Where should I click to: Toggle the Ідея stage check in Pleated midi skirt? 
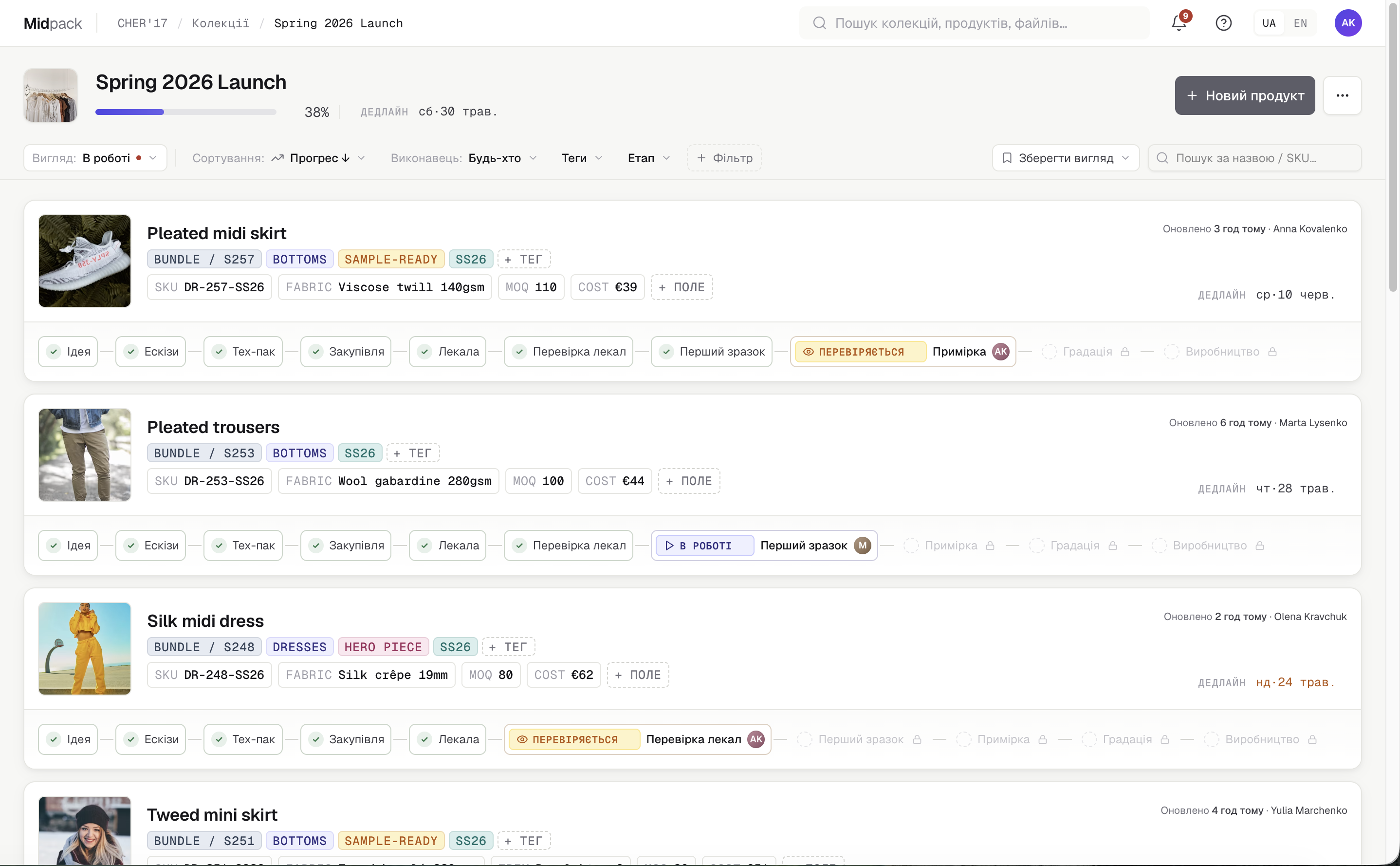pyautogui.click(x=54, y=352)
